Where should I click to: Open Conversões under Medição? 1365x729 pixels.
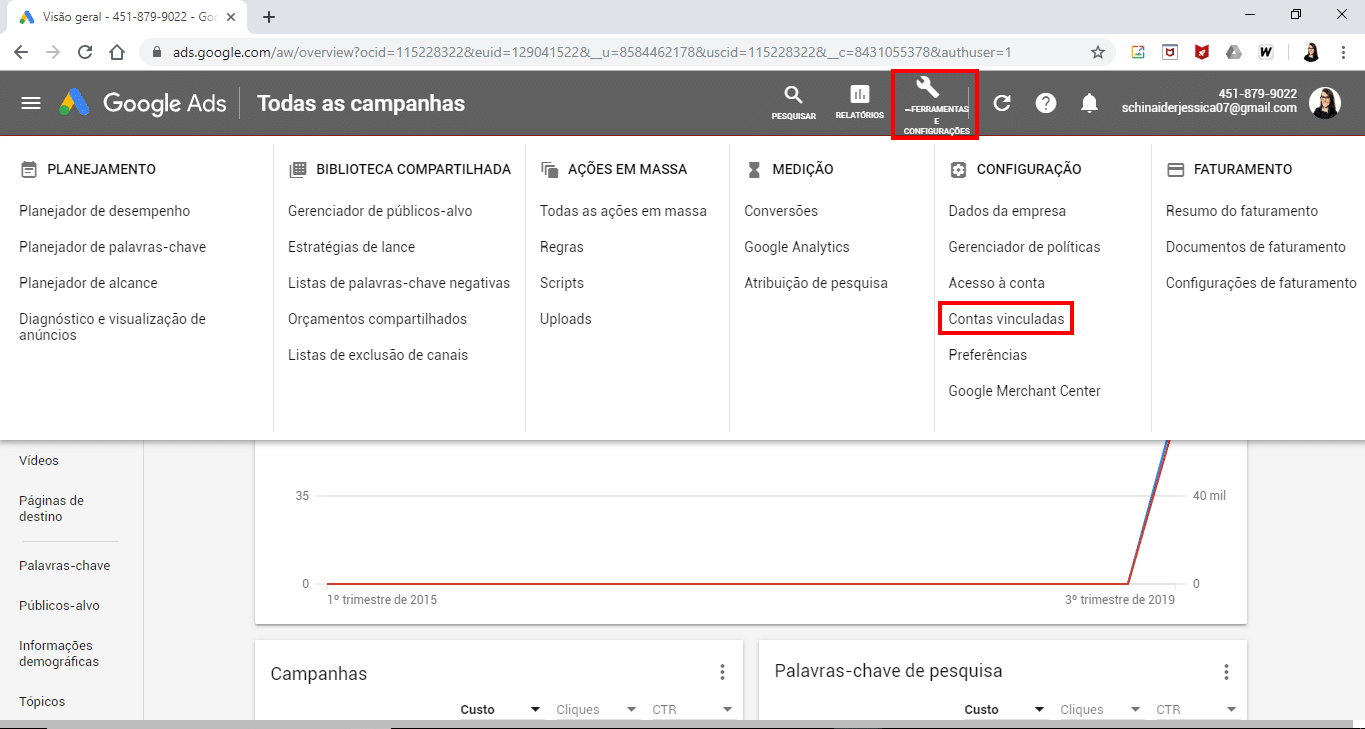tap(781, 211)
